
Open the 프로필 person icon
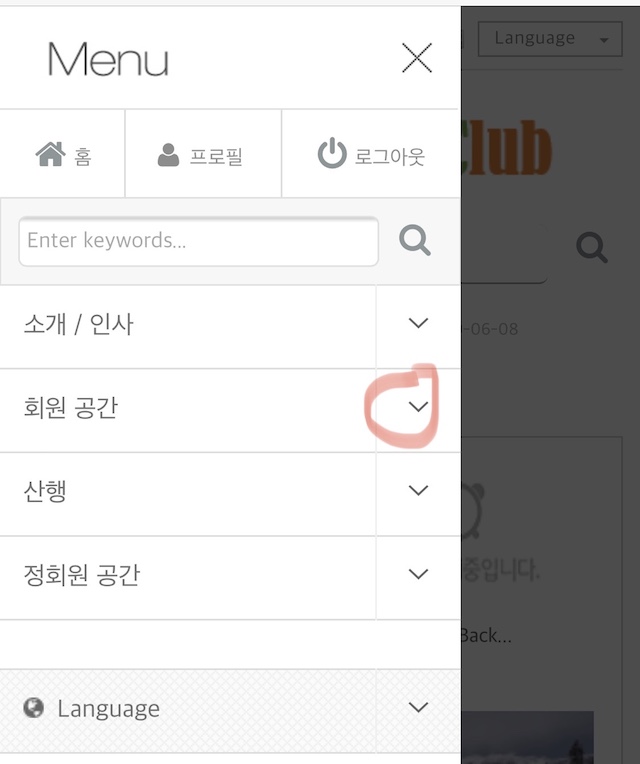pyautogui.click(x=169, y=154)
